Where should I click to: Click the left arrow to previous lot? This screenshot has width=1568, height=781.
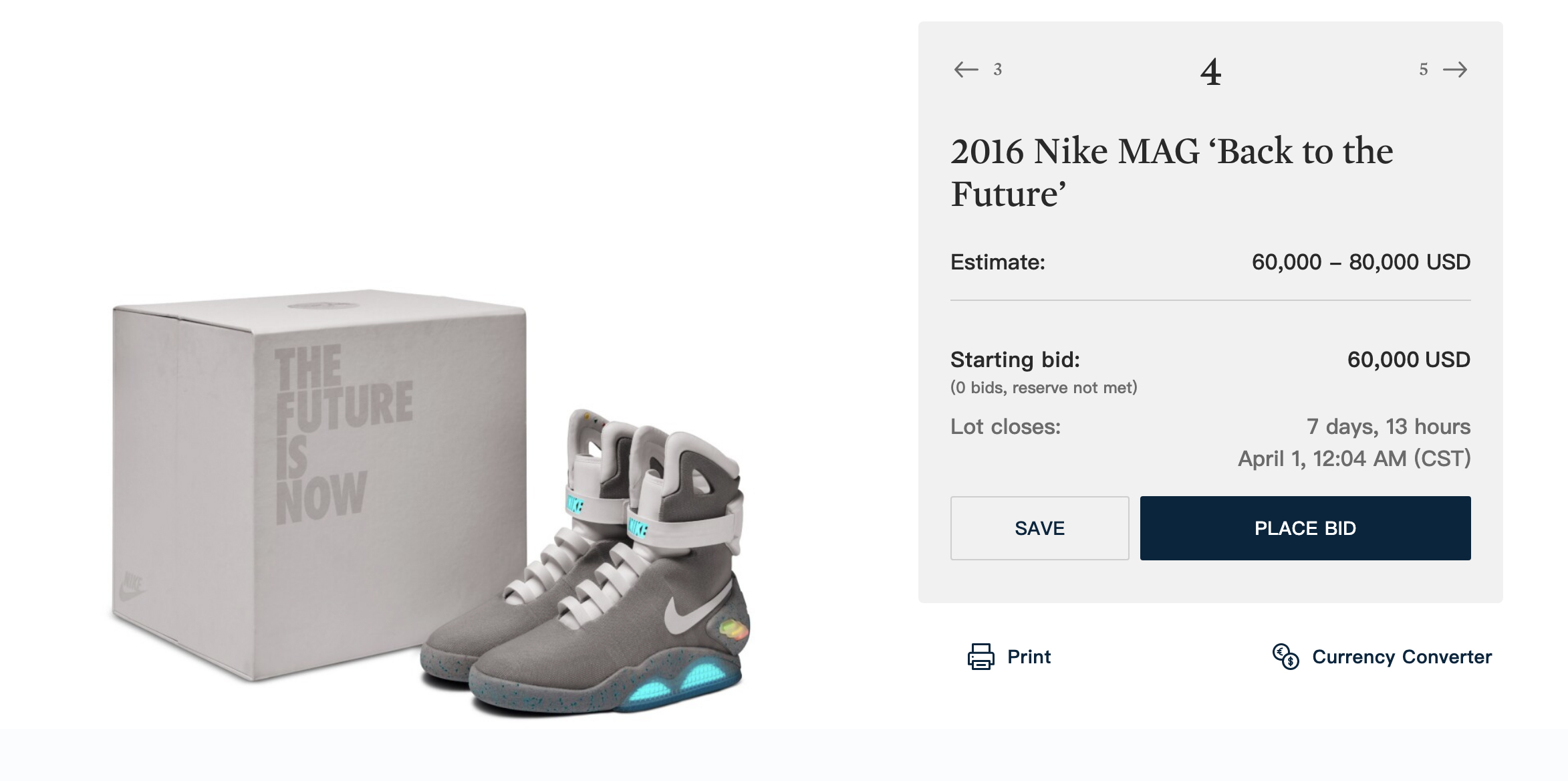pyautogui.click(x=966, y=70)
